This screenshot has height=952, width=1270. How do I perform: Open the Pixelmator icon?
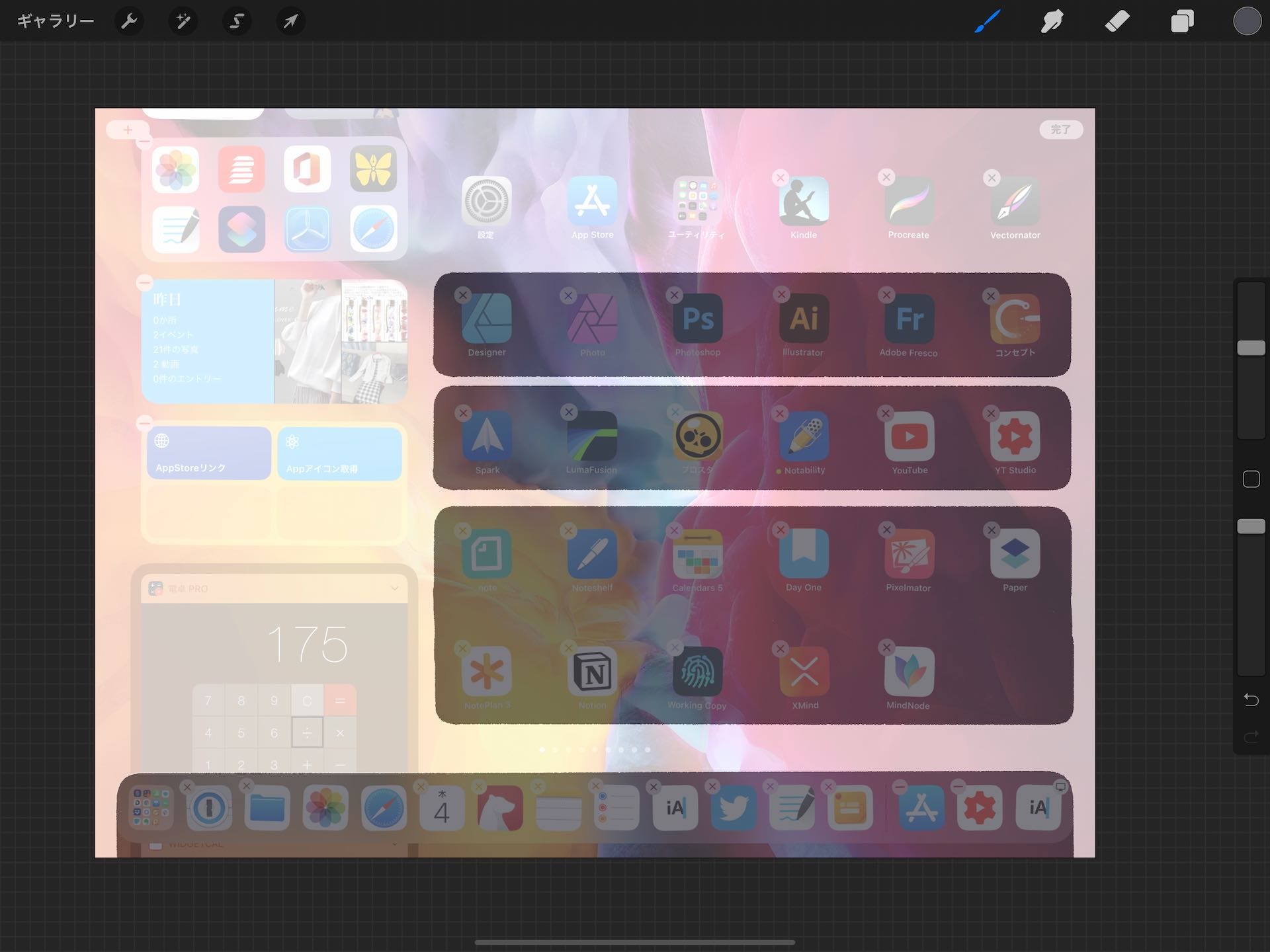click(x=909, y=554)
